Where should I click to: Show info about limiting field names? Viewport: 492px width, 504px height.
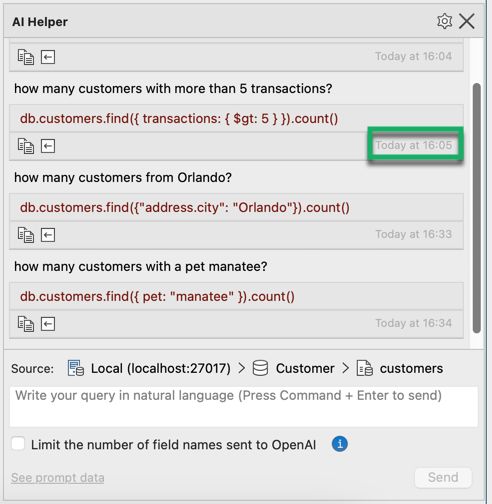tap(340, 444)
